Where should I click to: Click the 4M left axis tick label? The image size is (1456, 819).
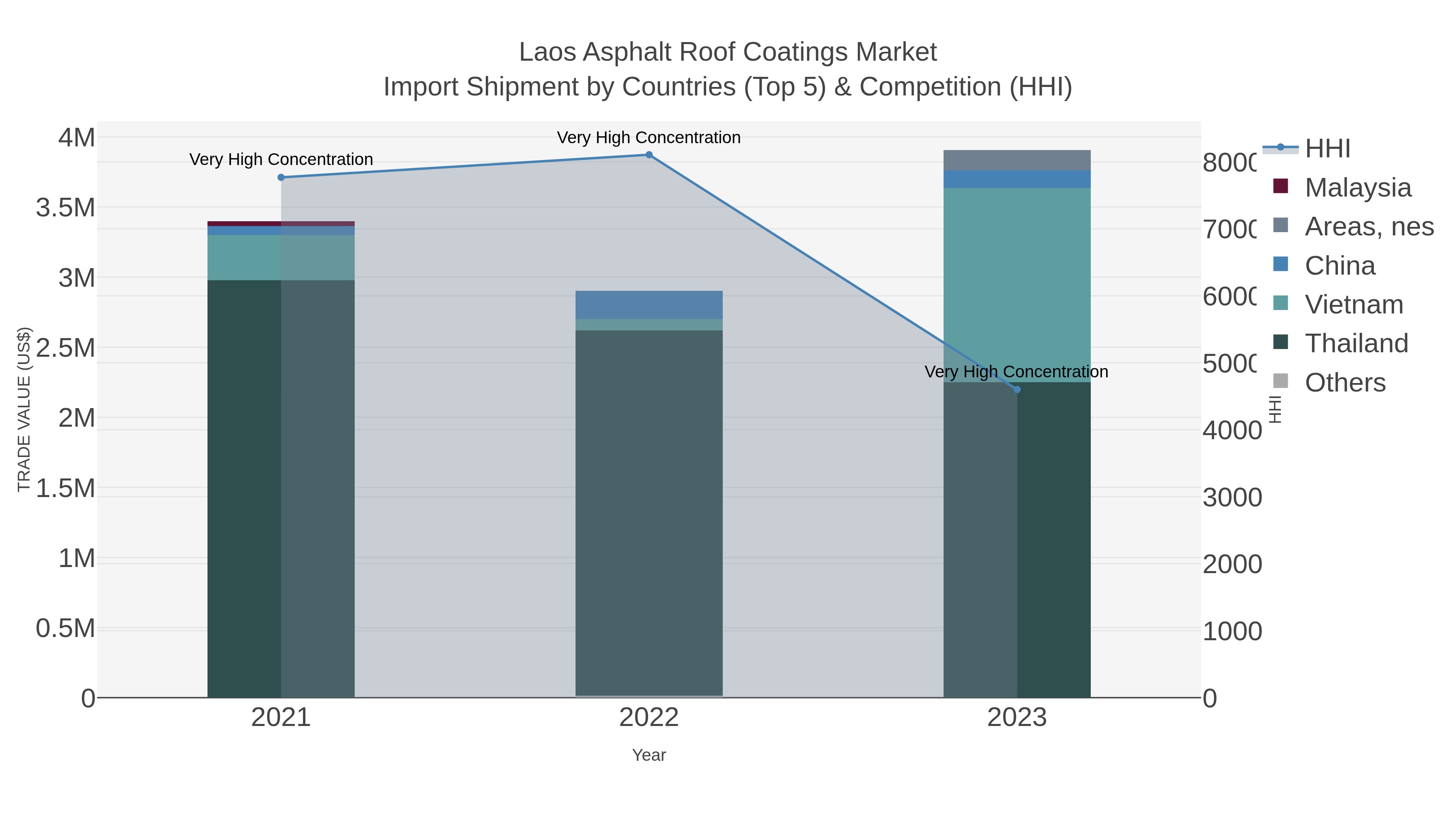coord(77,138)
